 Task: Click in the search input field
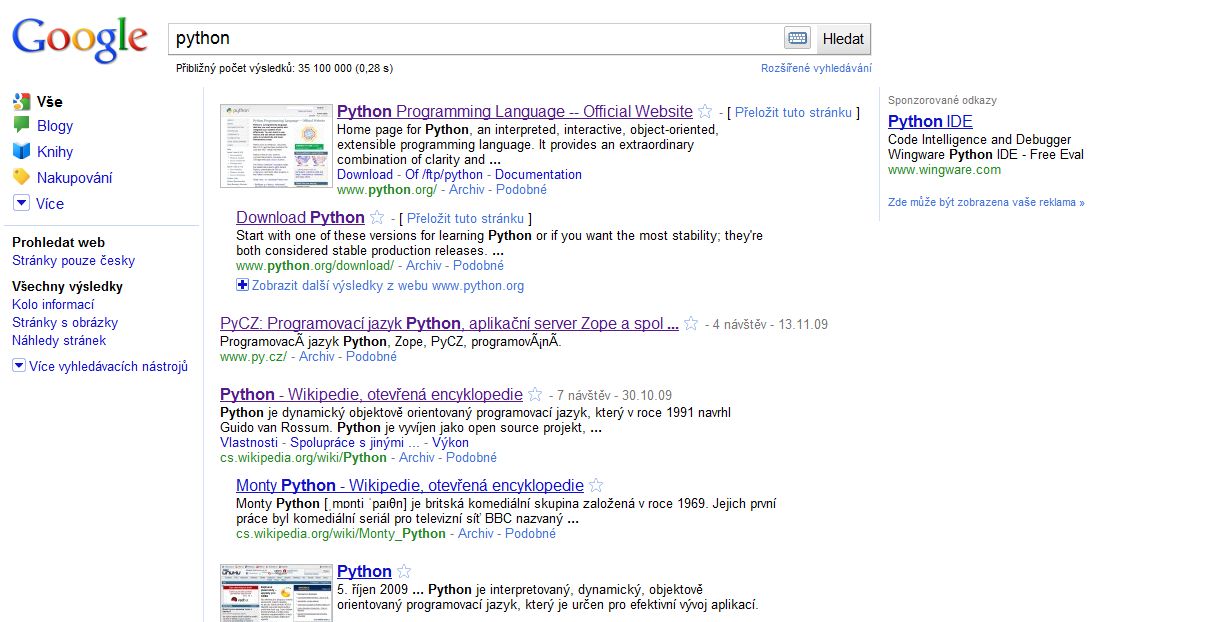click(475, 39)
